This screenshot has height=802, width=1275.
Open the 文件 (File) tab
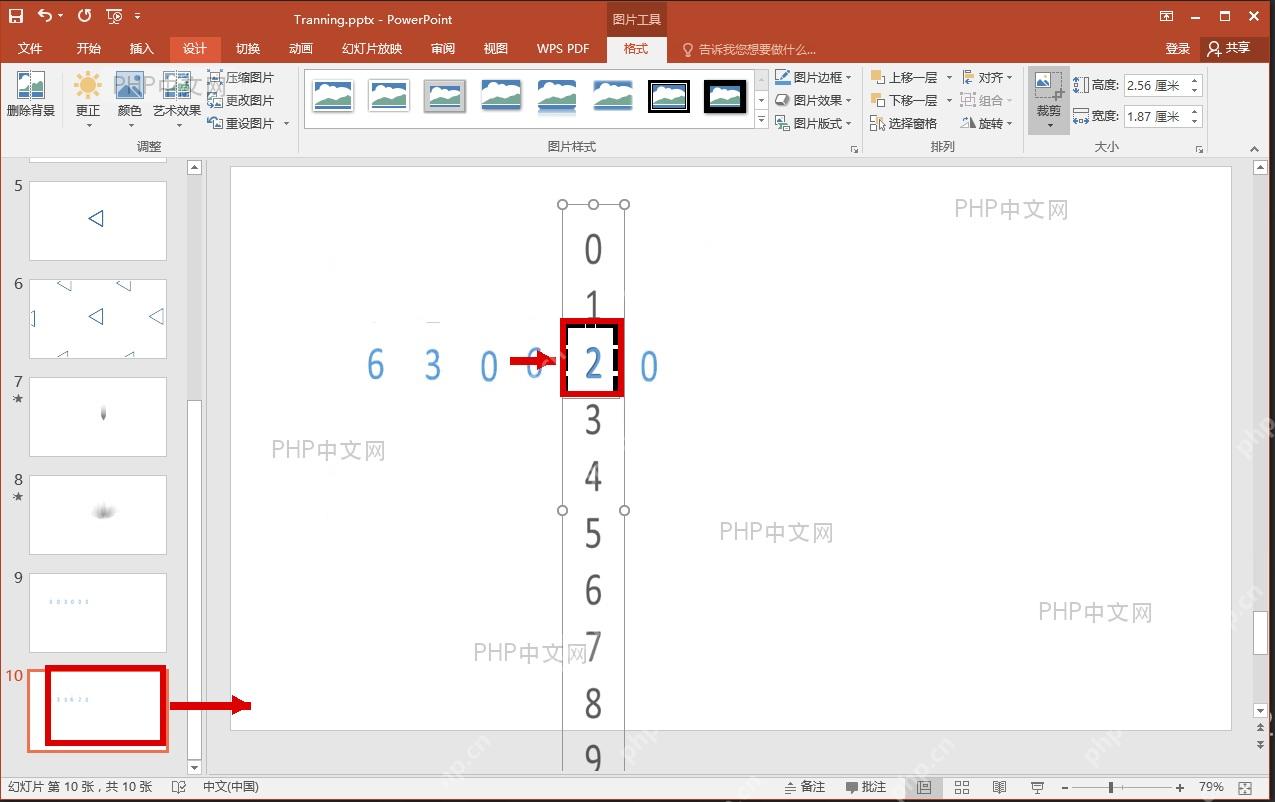(x=31, y=49)
